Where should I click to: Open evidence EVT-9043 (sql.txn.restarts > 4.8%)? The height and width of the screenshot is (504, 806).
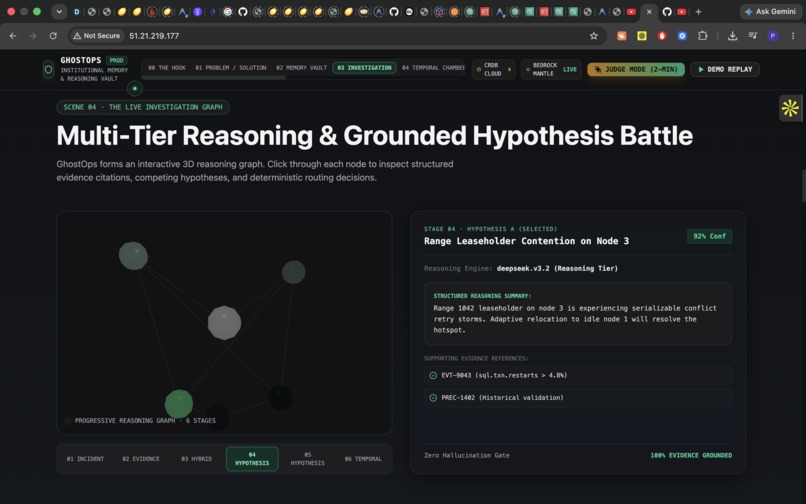(578, 375)
